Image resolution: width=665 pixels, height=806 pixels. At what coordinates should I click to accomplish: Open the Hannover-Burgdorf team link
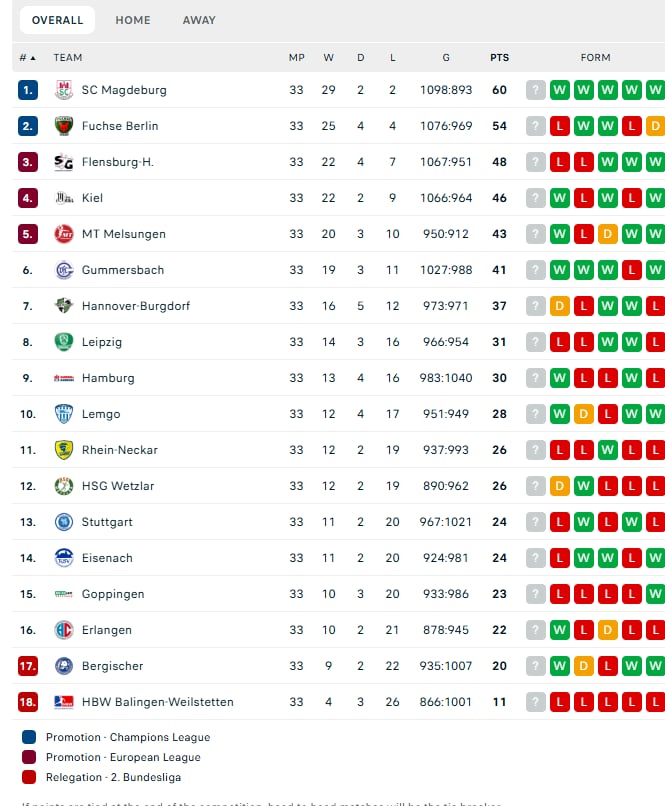coord(136,306)
